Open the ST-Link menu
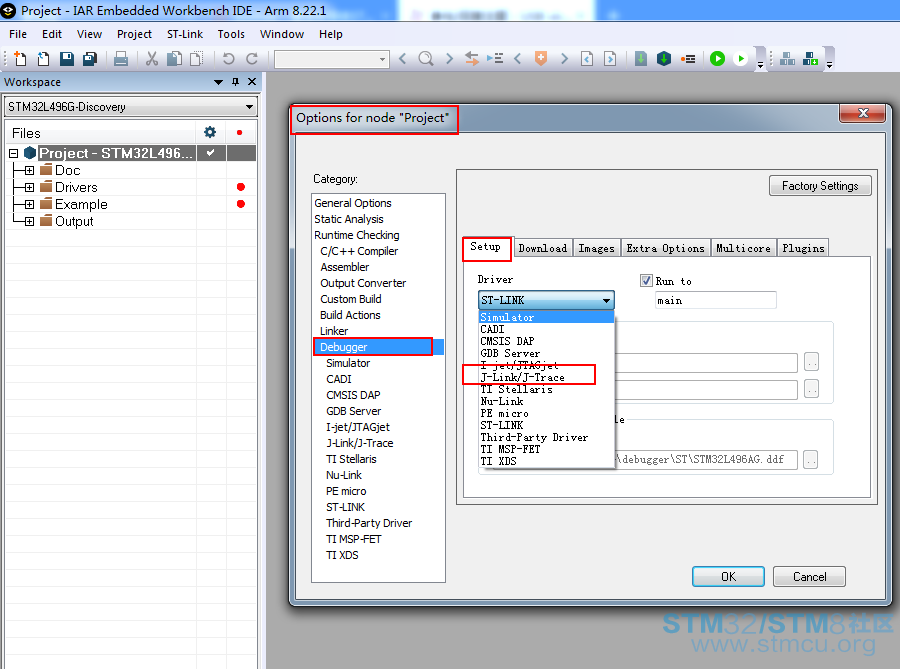Image resolution: width=900 pixels, height=669 pixels. pos(185,34)
